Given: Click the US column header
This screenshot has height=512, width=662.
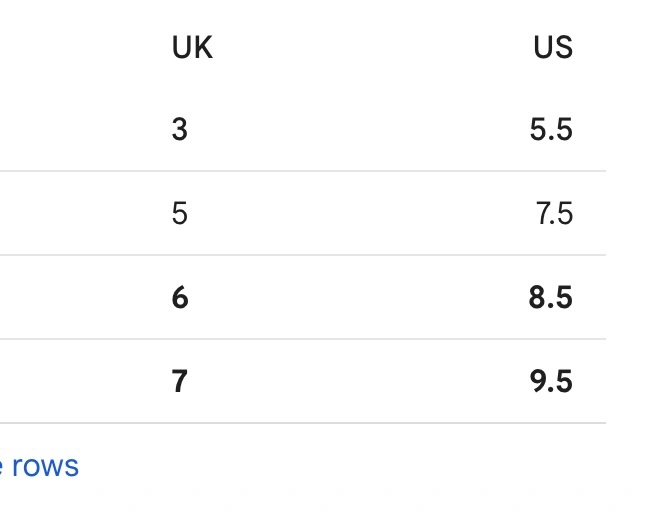Looking at the screenshot, I should pos(553,47).
